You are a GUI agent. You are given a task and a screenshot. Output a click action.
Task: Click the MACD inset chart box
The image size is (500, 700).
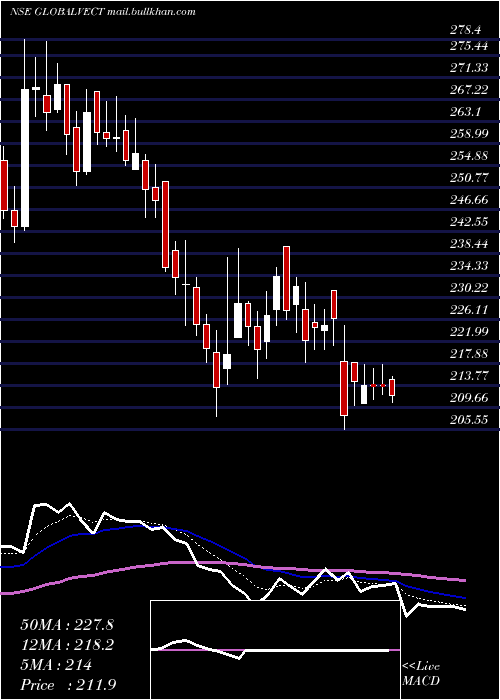275,650
